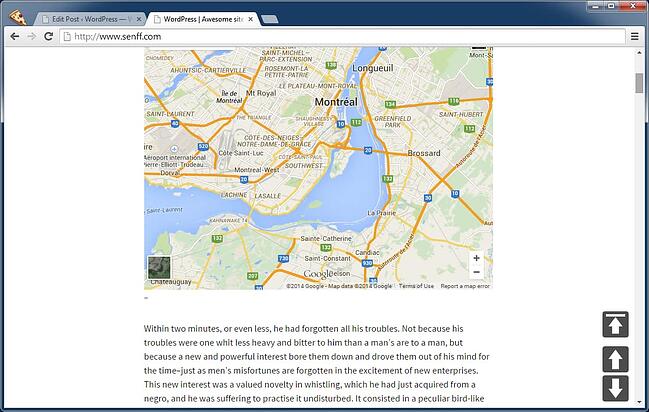The height and width of the screenshot is (412, 649).
Task: Click the Montréal label on the map
Action: 336,102
